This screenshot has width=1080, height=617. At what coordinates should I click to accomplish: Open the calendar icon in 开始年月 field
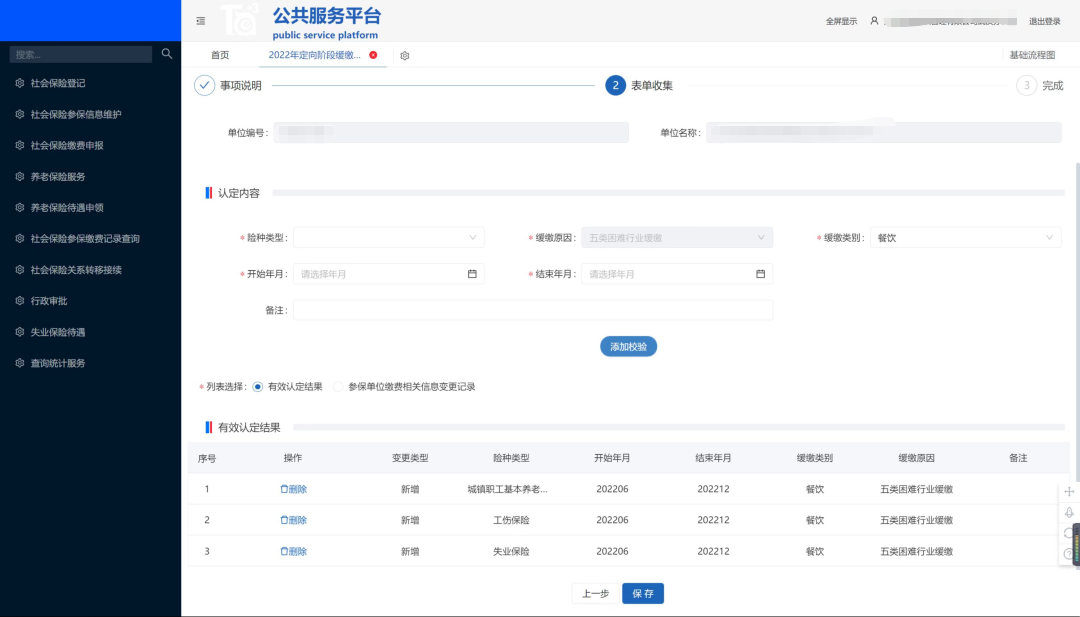point(473,273)
